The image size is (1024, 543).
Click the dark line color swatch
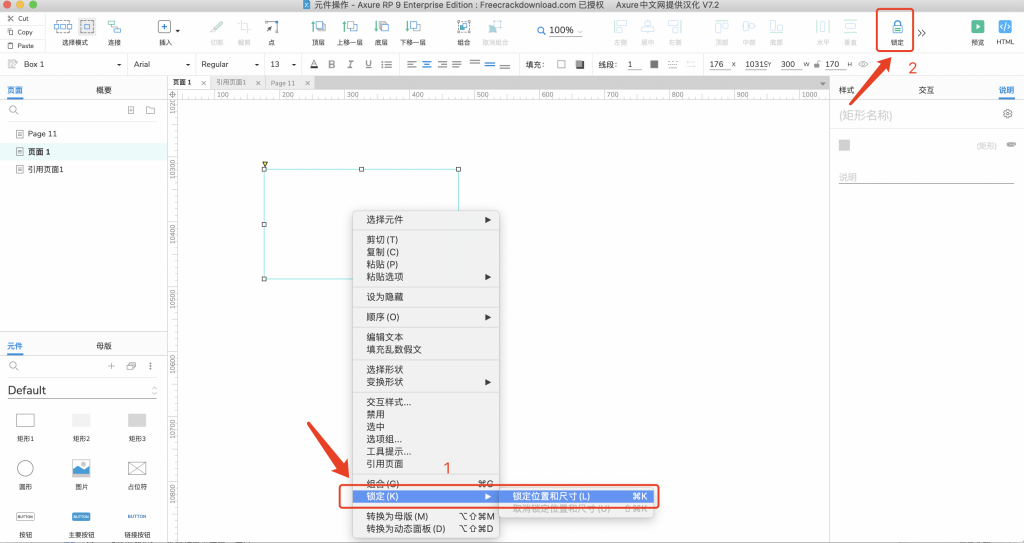[654, 64]
